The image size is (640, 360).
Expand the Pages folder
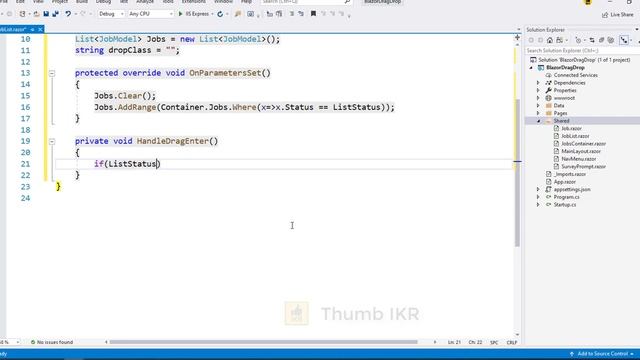(x=538, y=113)
